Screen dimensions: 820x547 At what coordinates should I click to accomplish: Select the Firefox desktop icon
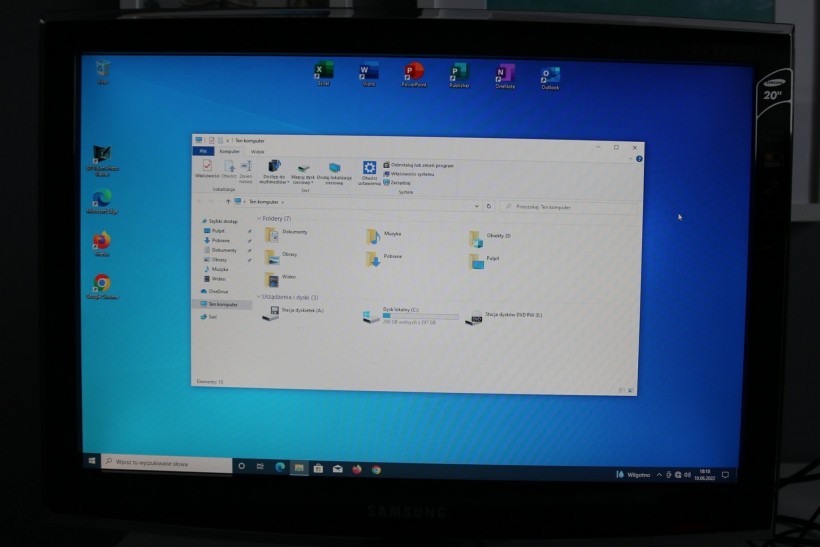(101, 243)
